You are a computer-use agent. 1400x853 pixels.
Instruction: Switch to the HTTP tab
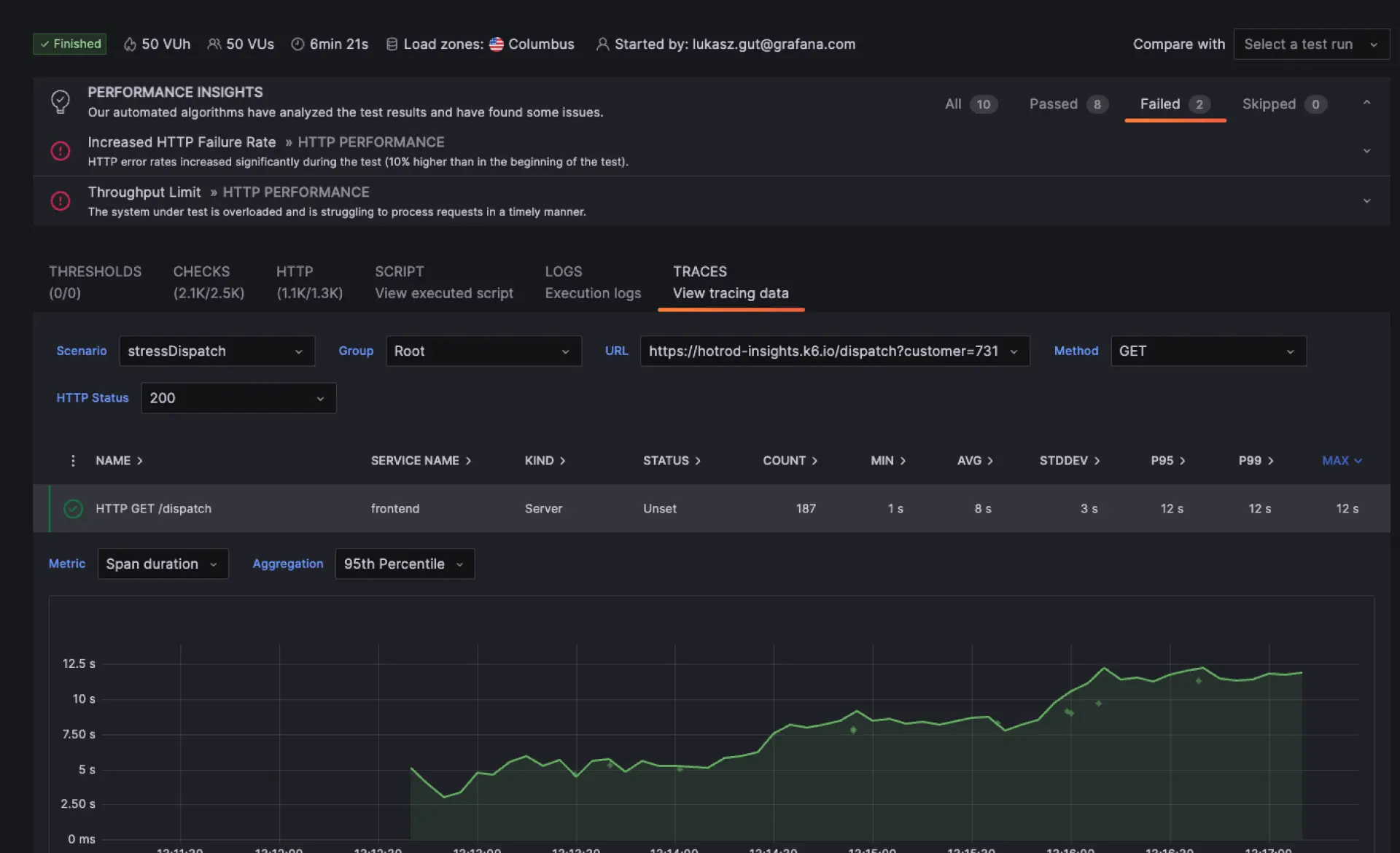(309, 282)
